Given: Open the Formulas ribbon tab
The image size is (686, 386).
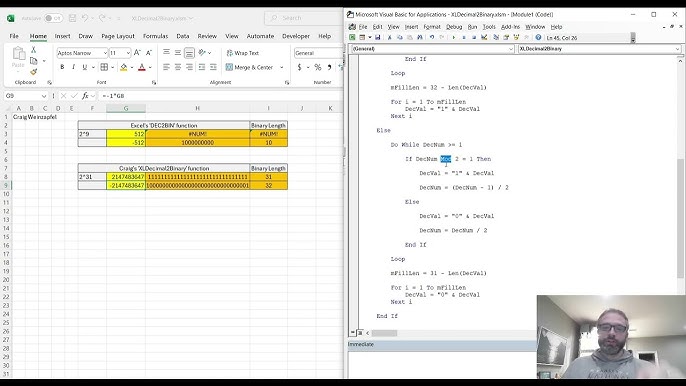Looking at the screenshot, I should (x=155, y=36).
